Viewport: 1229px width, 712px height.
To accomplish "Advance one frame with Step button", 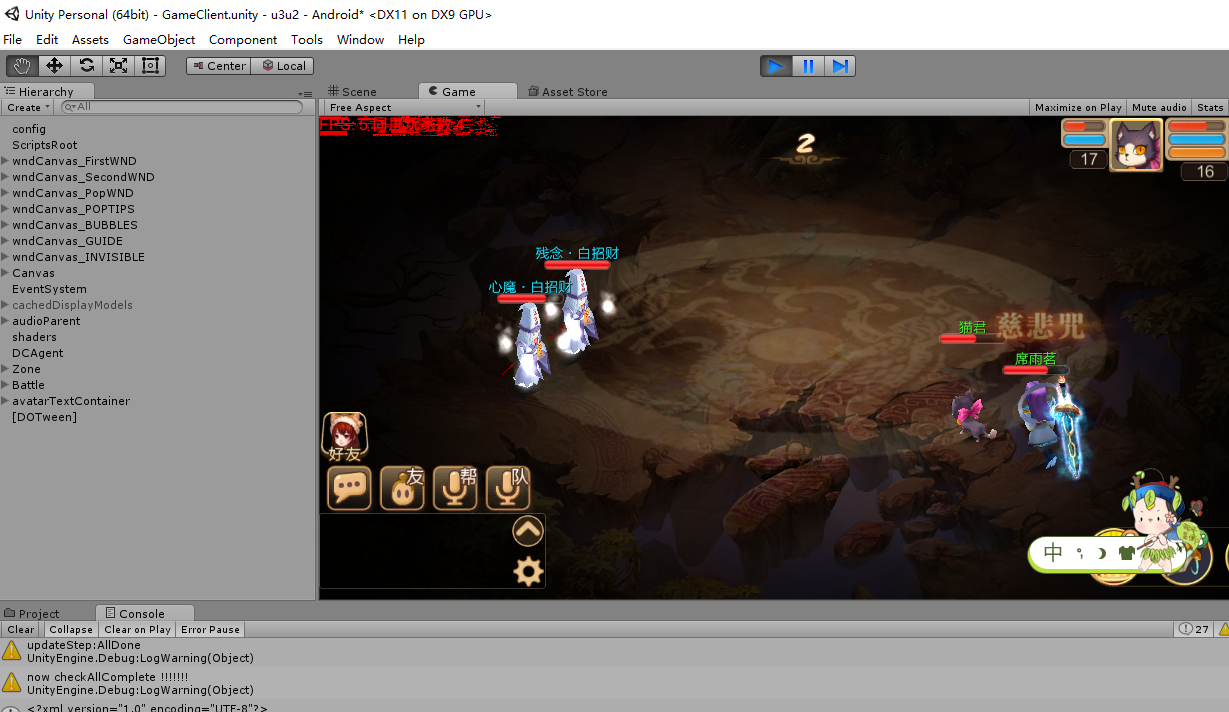I will point(840,66).
